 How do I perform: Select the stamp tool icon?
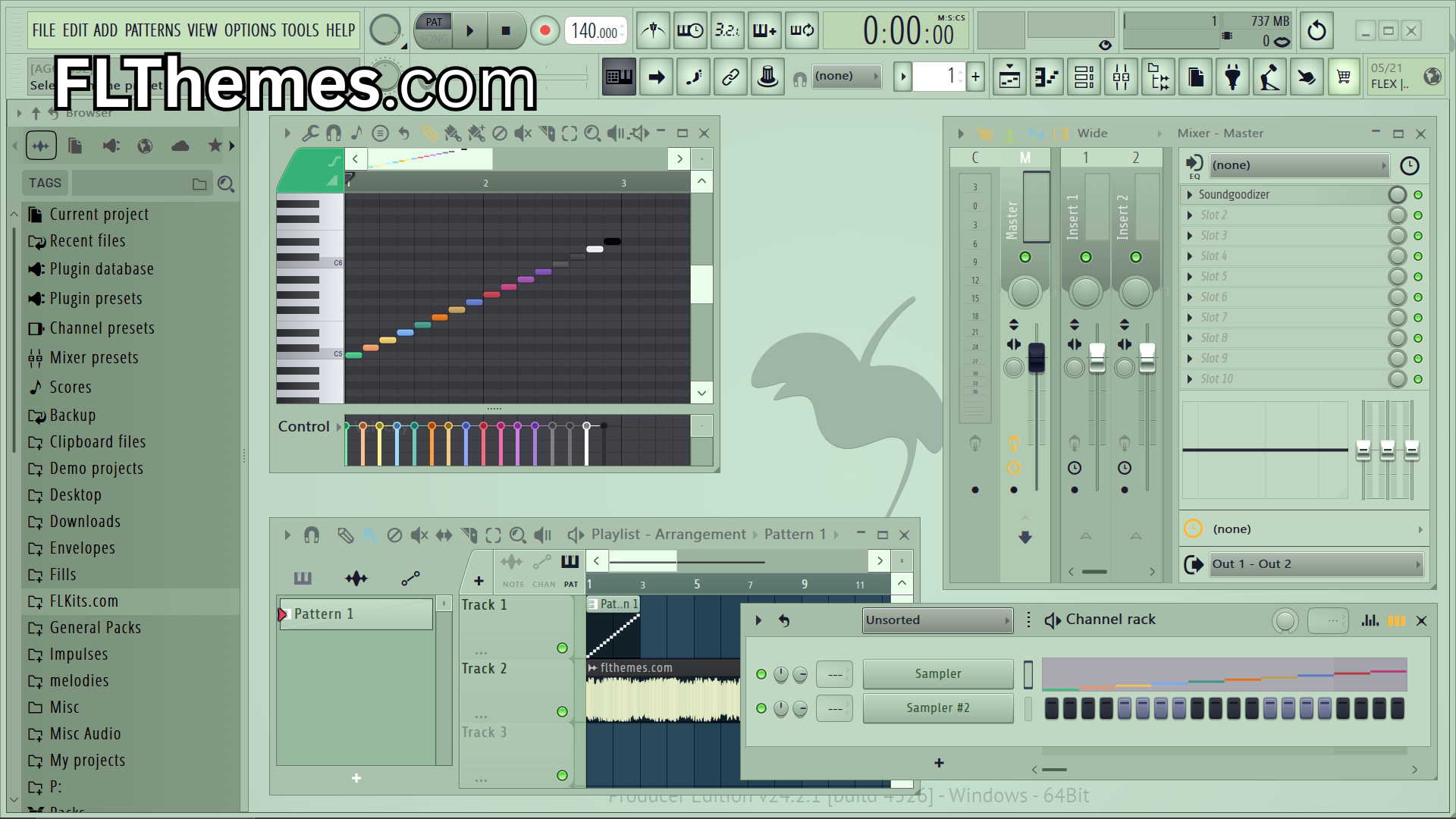(767, 77)
